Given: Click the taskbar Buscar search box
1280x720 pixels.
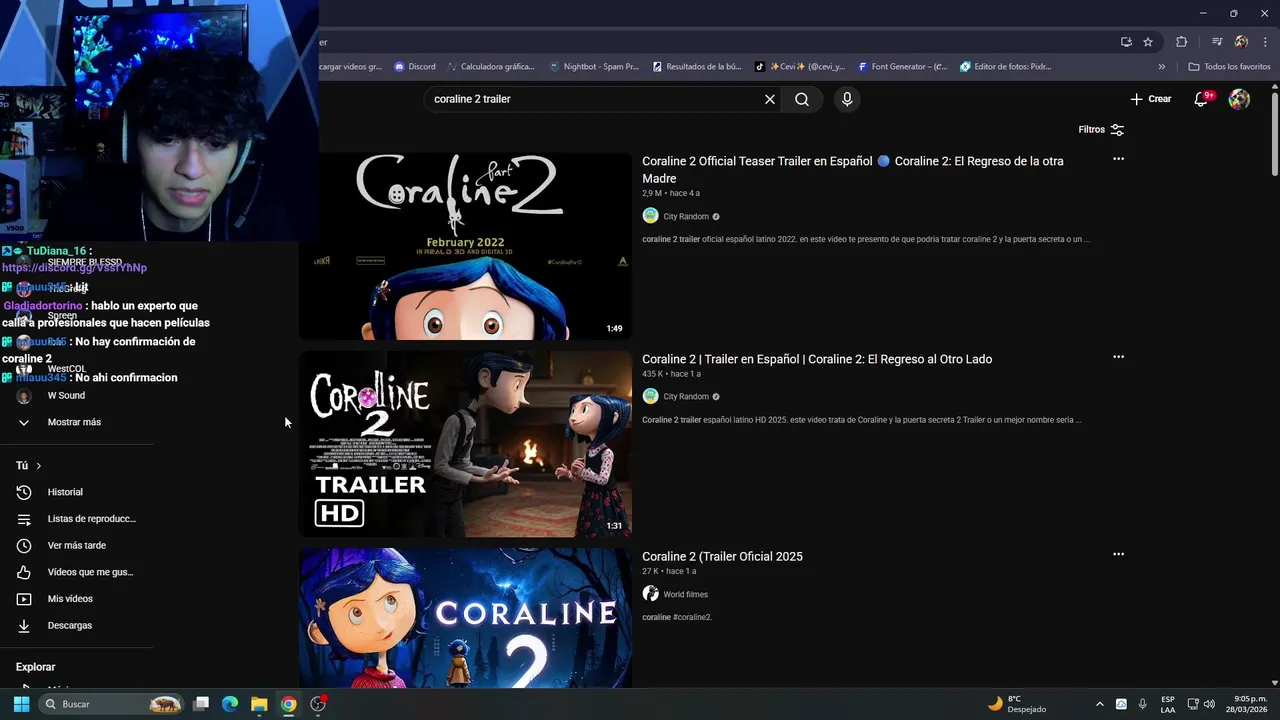Looking at the screenshot, I should (x=112, y=704).
